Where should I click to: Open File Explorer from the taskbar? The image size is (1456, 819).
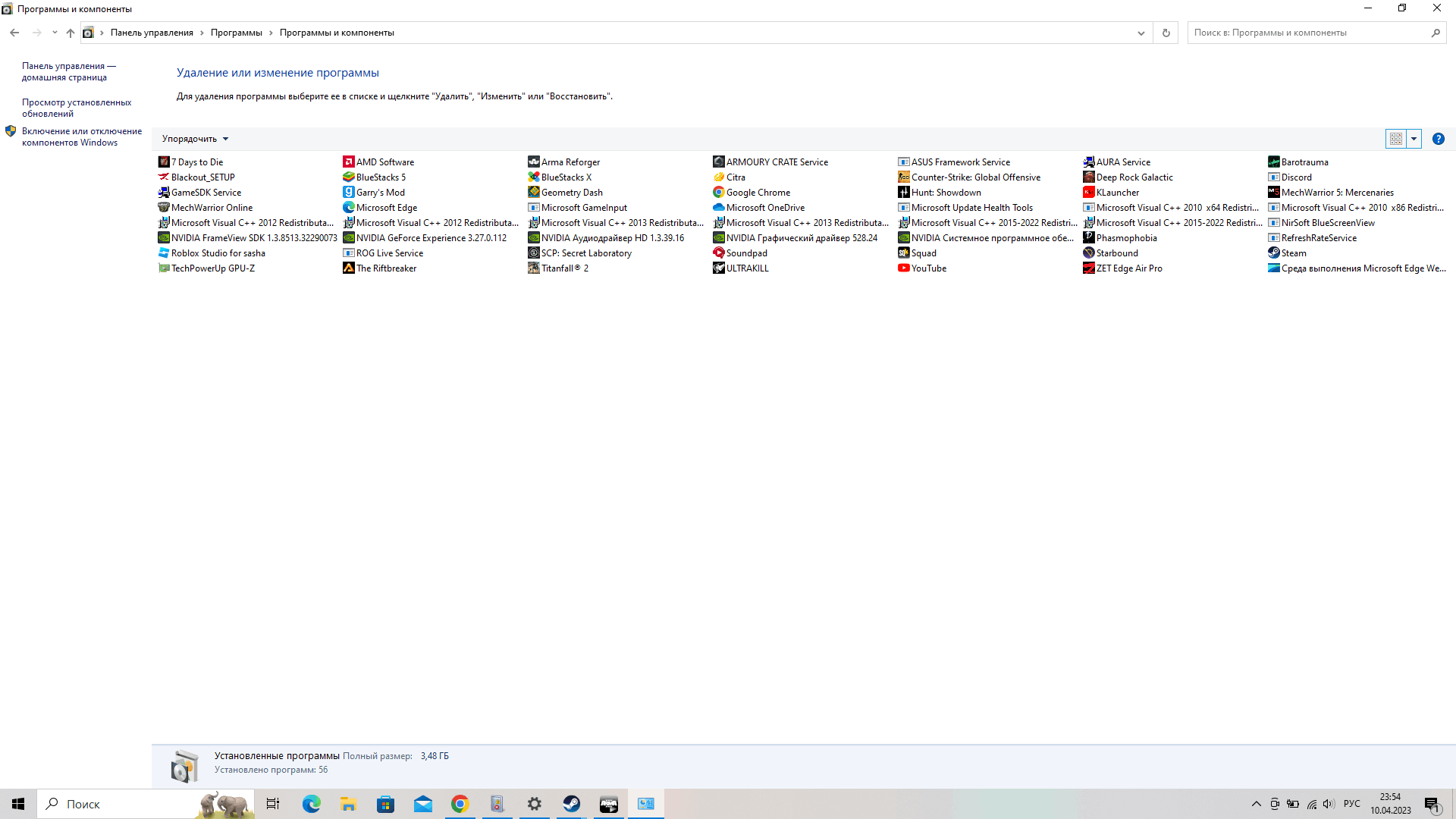(349, 804)
